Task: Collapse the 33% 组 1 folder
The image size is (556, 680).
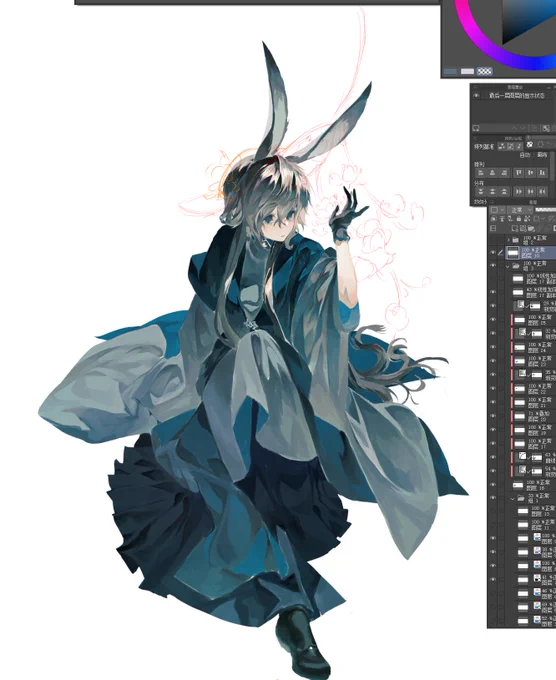Action: [x=513, y=499]
